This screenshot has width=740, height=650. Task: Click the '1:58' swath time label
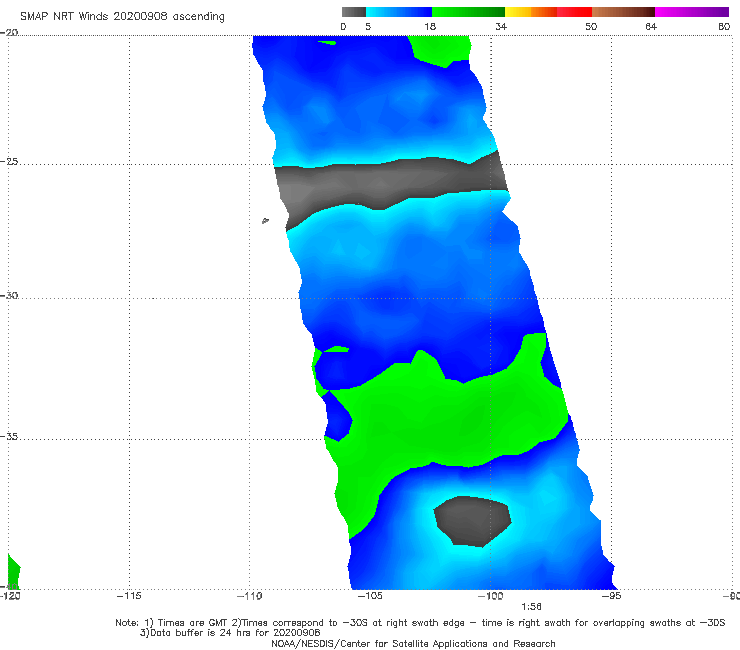click(531, 607)
